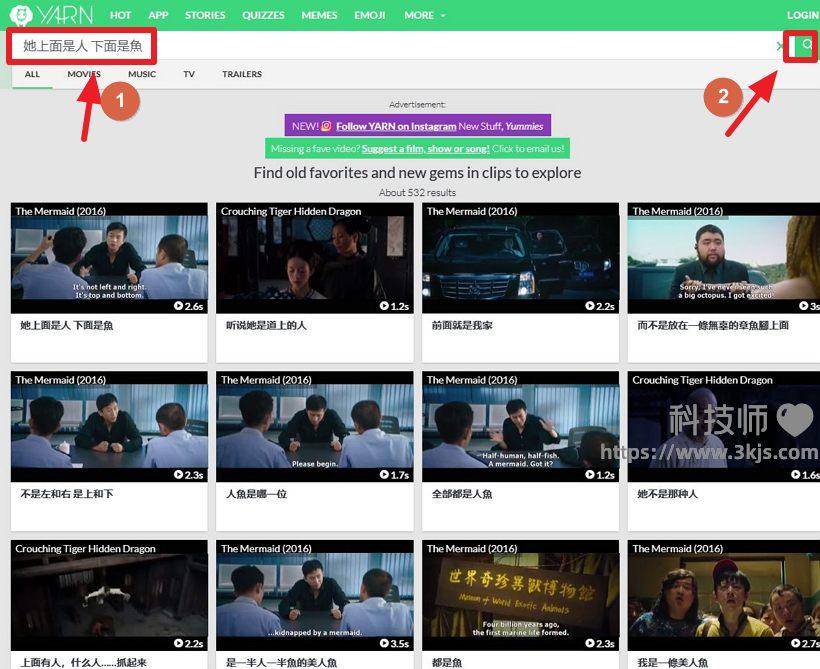Click caption text '都是魚'
The image size is (820, 669).
click(447, 663)
